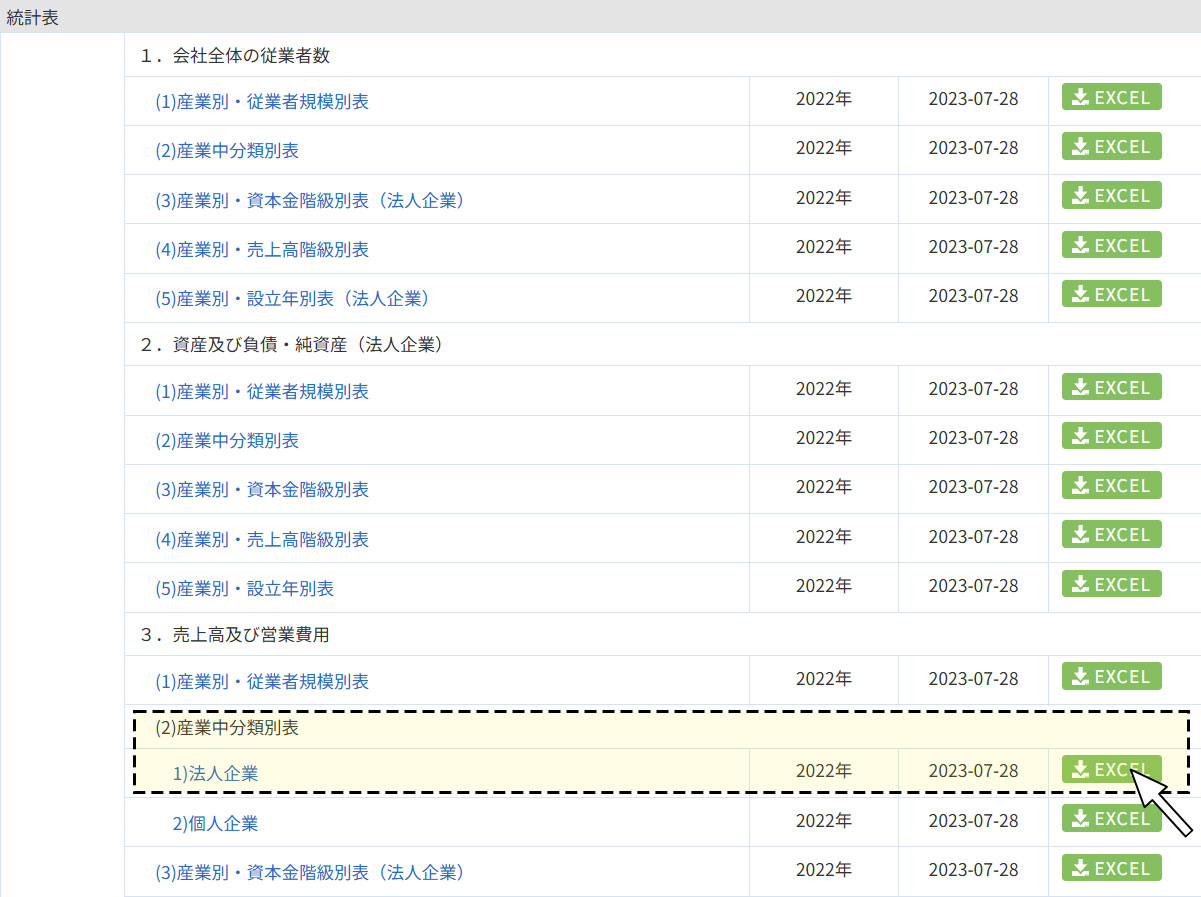Download Excel for section 1 産業中分類別表
Image resolution: width=1201 pixels, height=897 pixels.
coord(1111,147)
